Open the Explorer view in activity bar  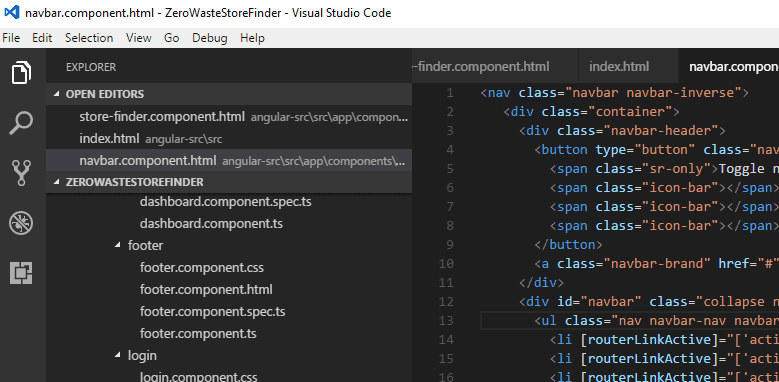(x=22, y=73)
